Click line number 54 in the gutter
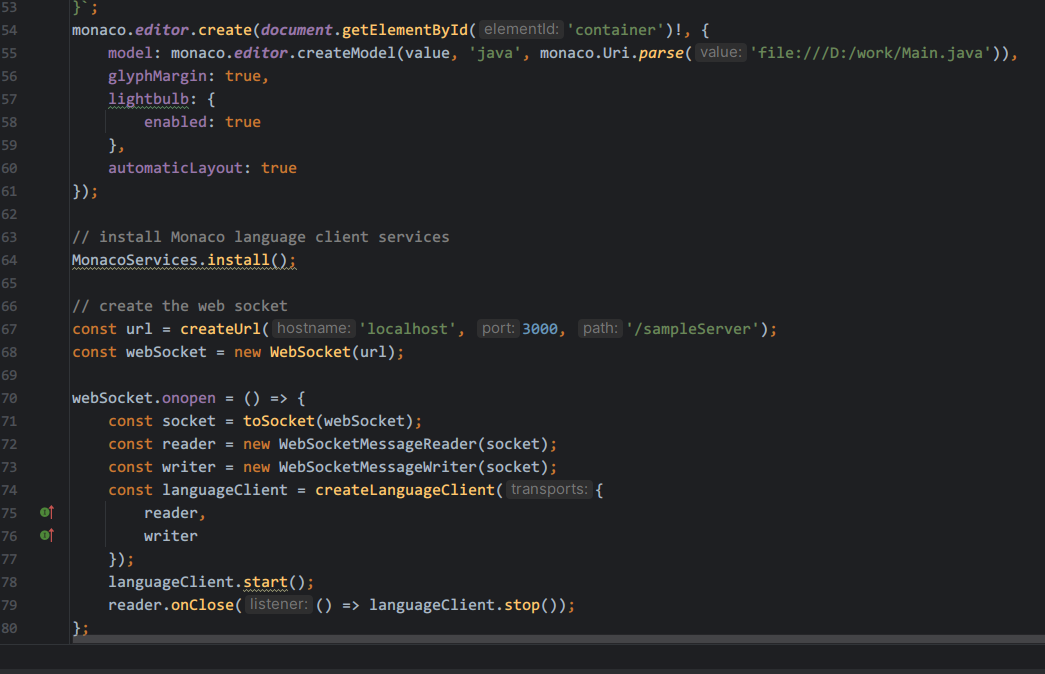The width and height of the screenshot is (1045, 674). pyautogui.click(x=12, y=29)
